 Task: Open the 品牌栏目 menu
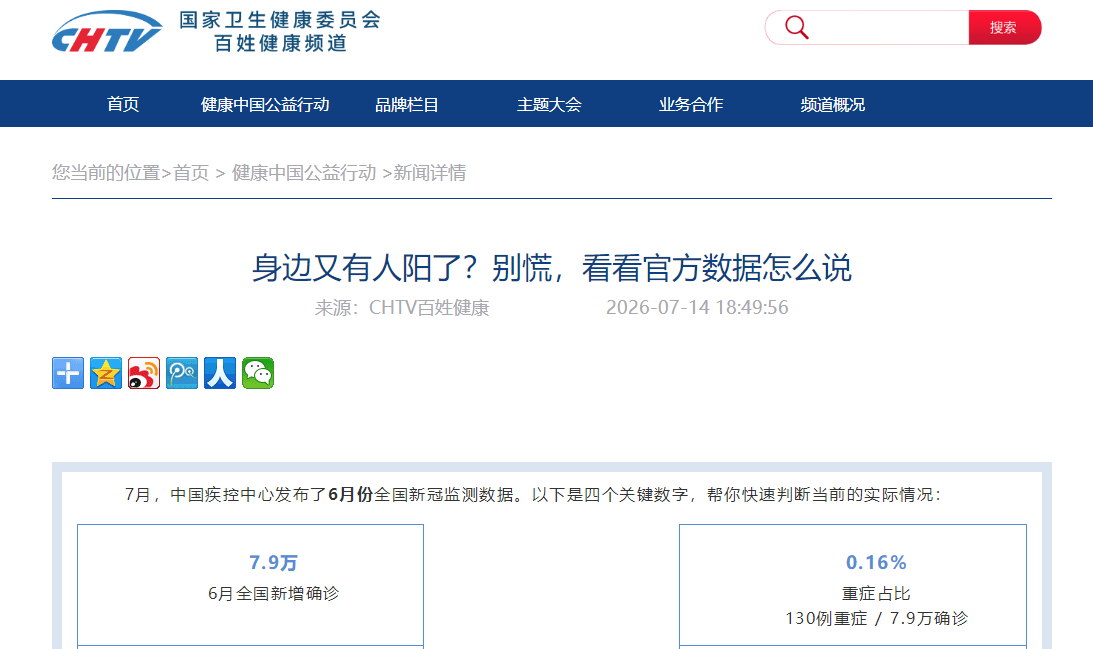click(407, 105)
